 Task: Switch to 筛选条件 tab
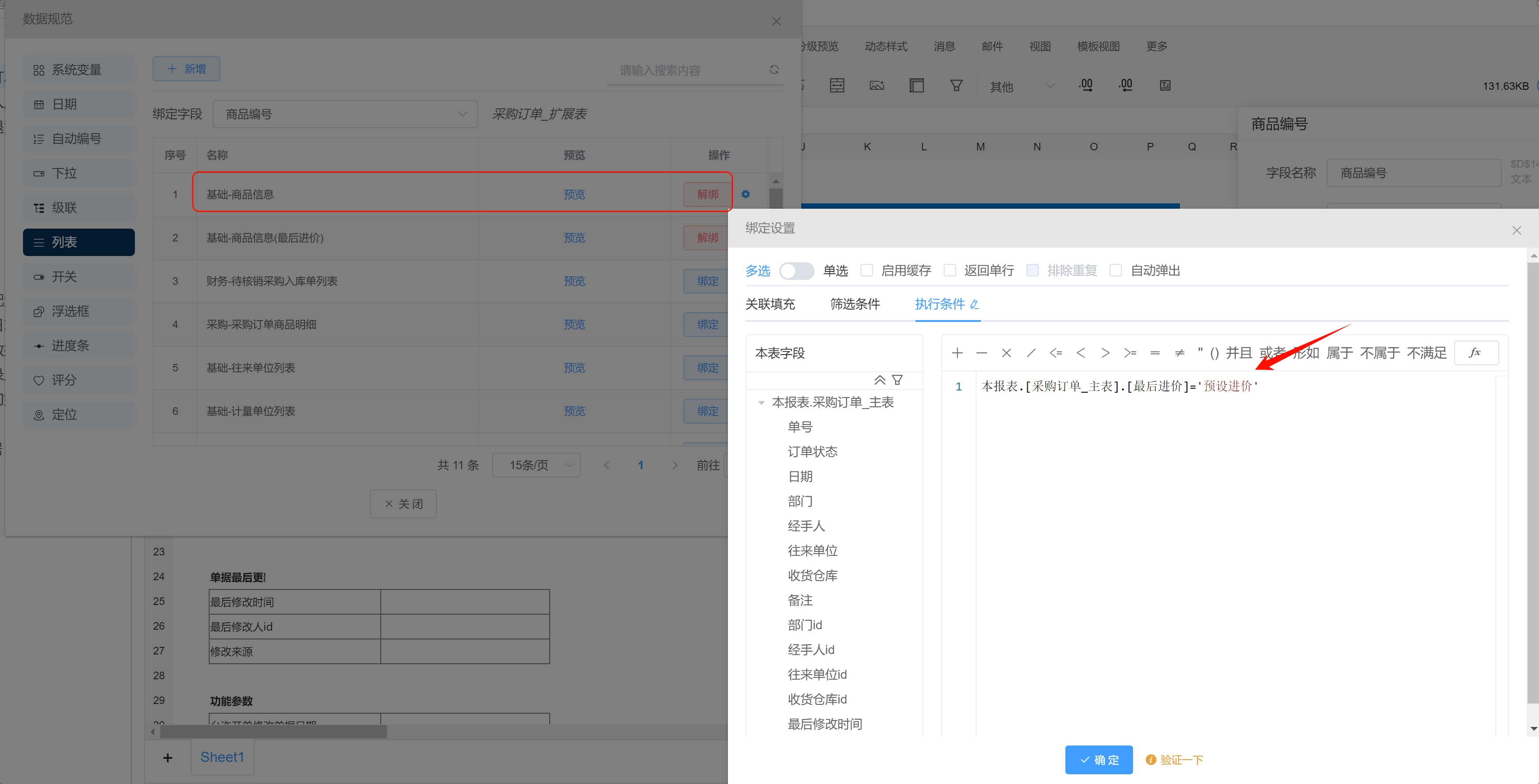coord(855,304)
